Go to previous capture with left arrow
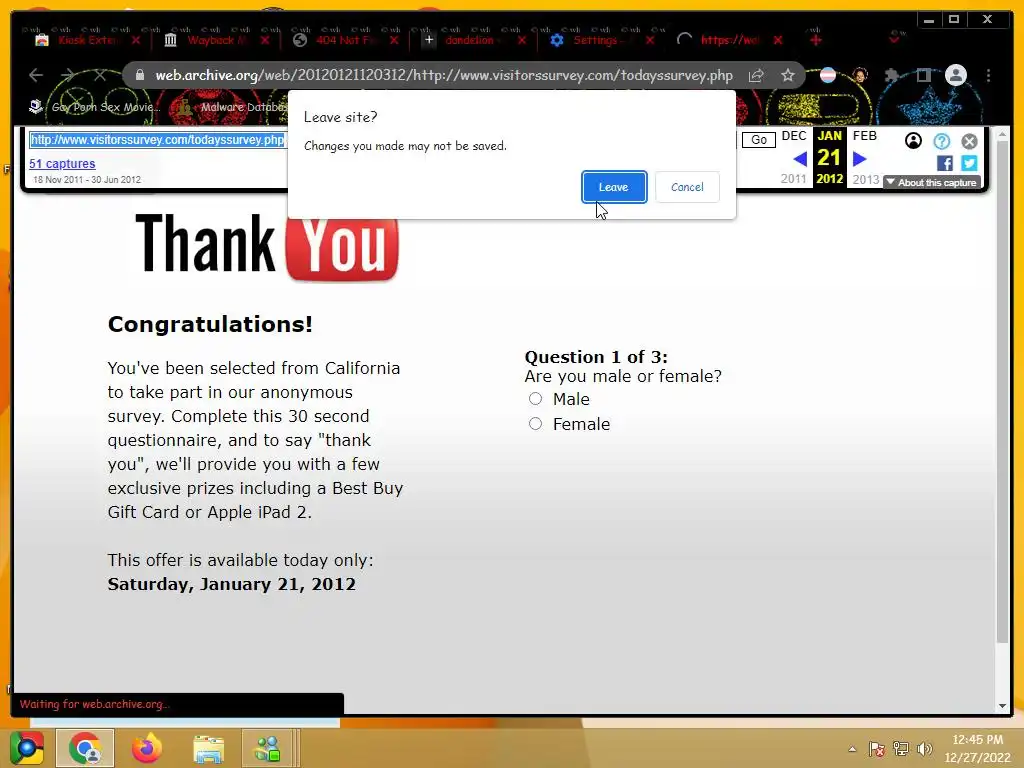 pyautogui.click(x=799, y=159)
